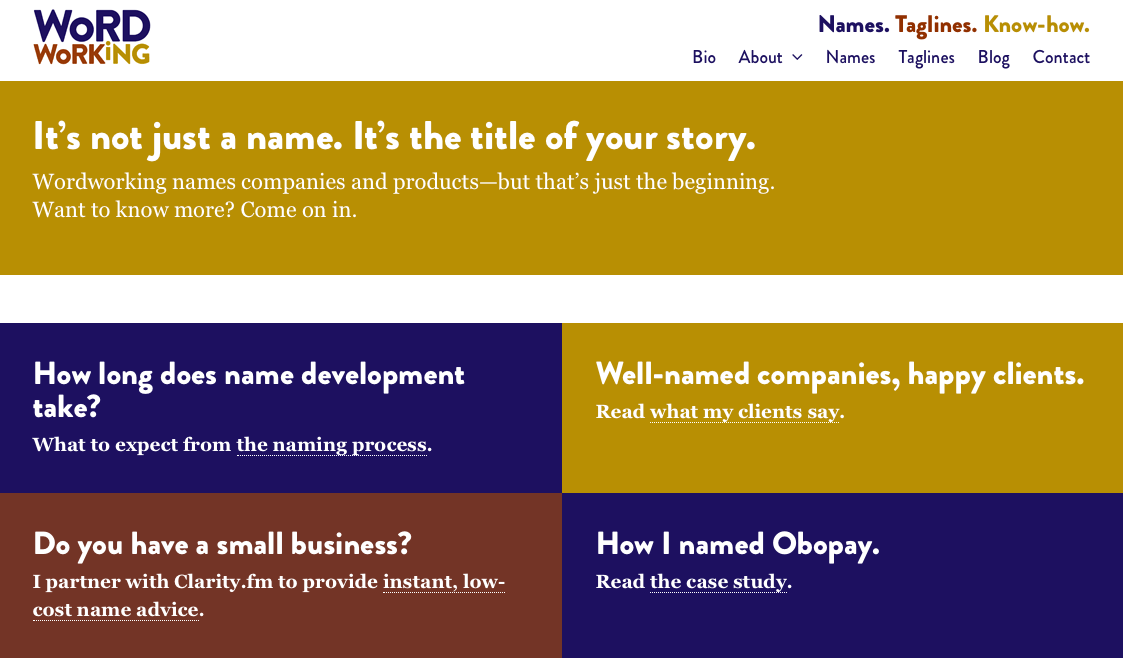This screenshot has height=658, width=1123.
Task: Click 'Well-named companies, happy clients.' heading
Action: (839, 375)
